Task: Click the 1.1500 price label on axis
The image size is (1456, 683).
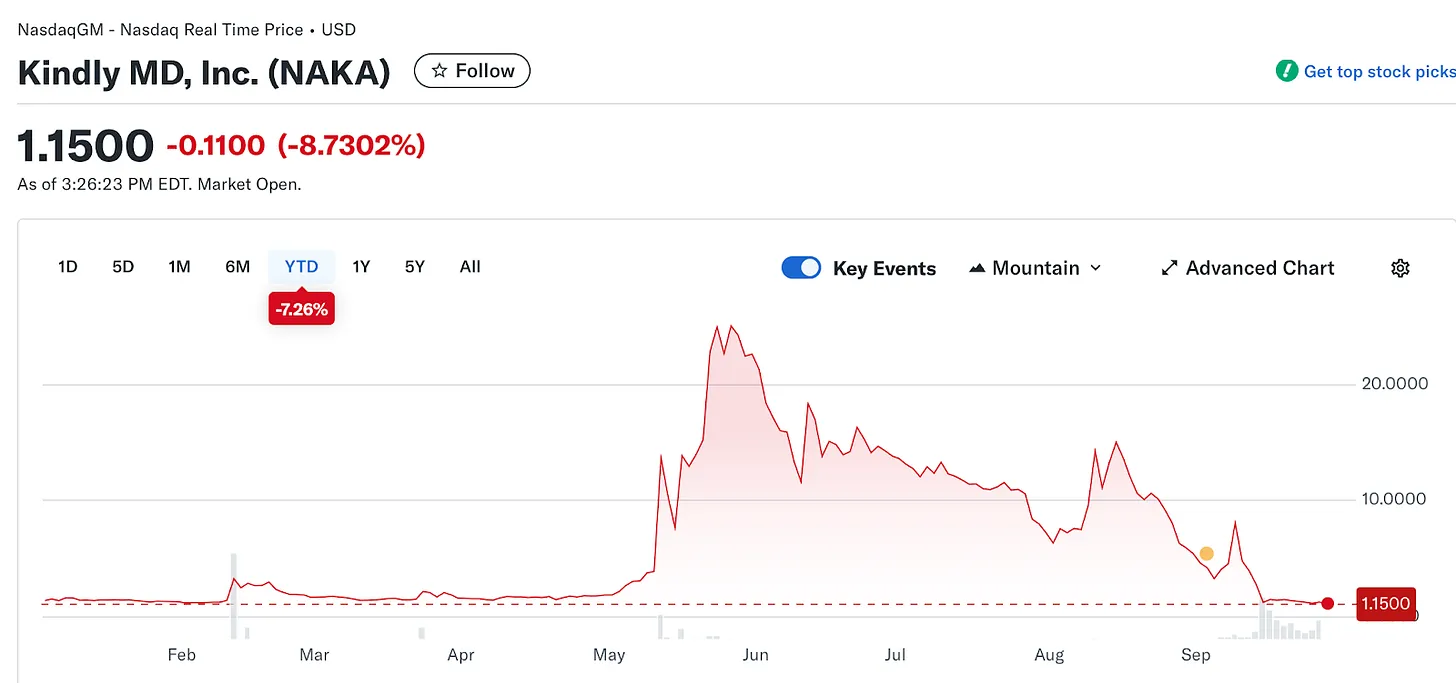Action: point(1385,603)
